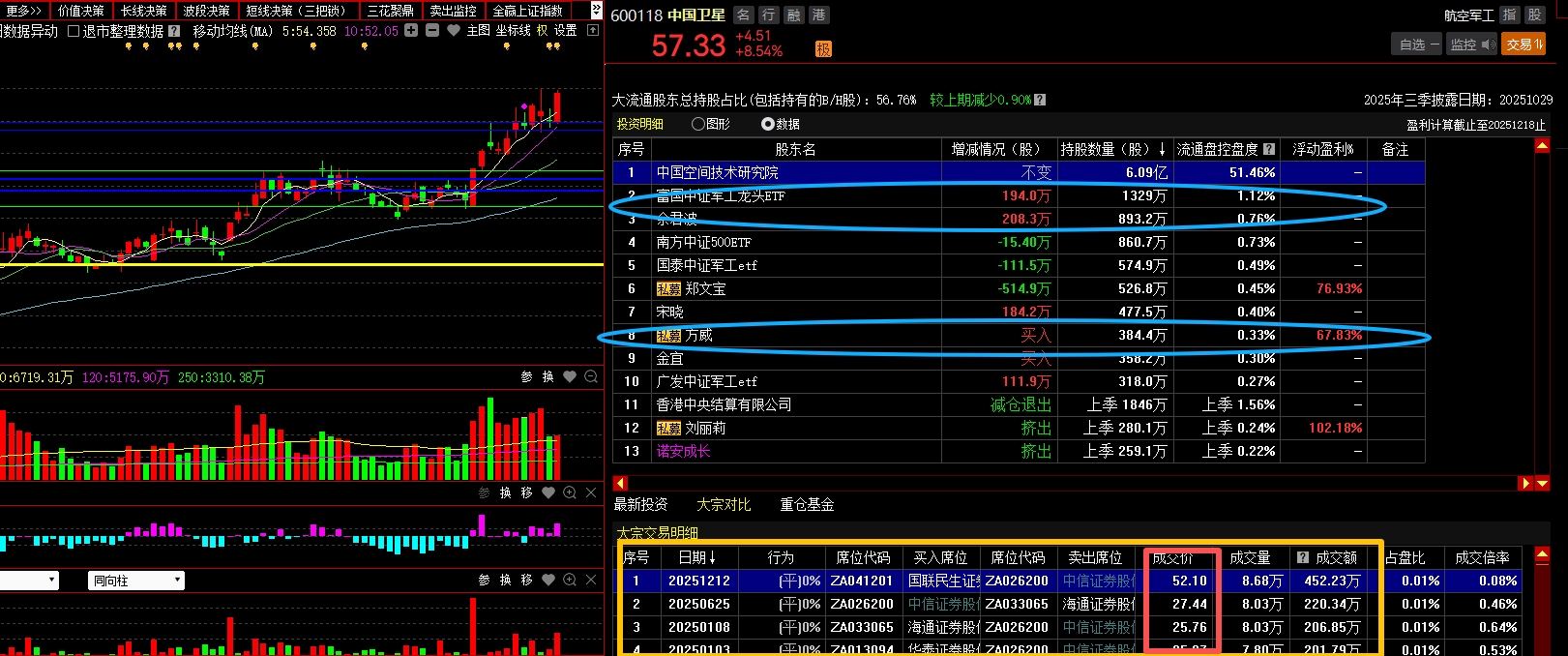Click help icon in 流通盘控盘度 column header

click(1269, 150)
